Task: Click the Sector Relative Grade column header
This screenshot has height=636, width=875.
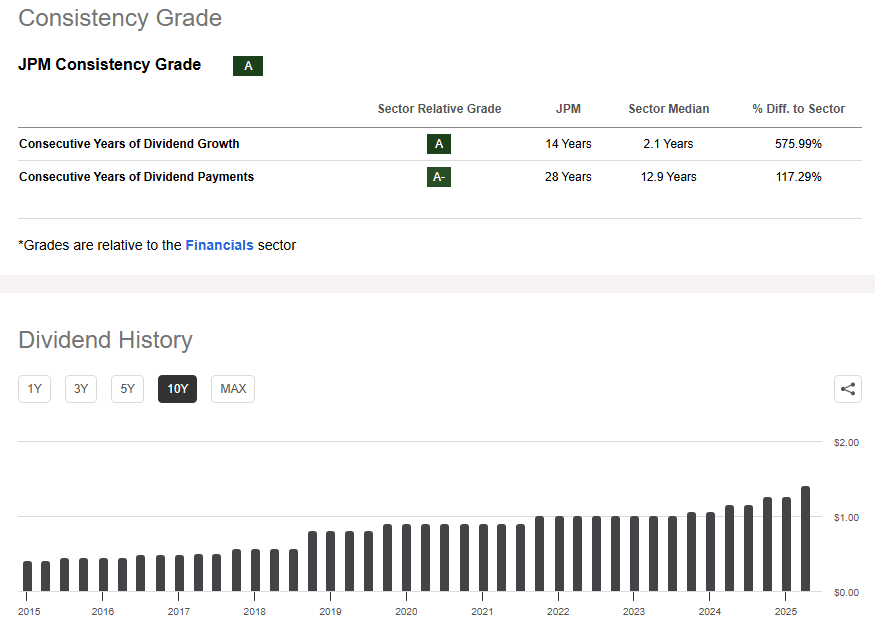Action: (x=439, y=109)
